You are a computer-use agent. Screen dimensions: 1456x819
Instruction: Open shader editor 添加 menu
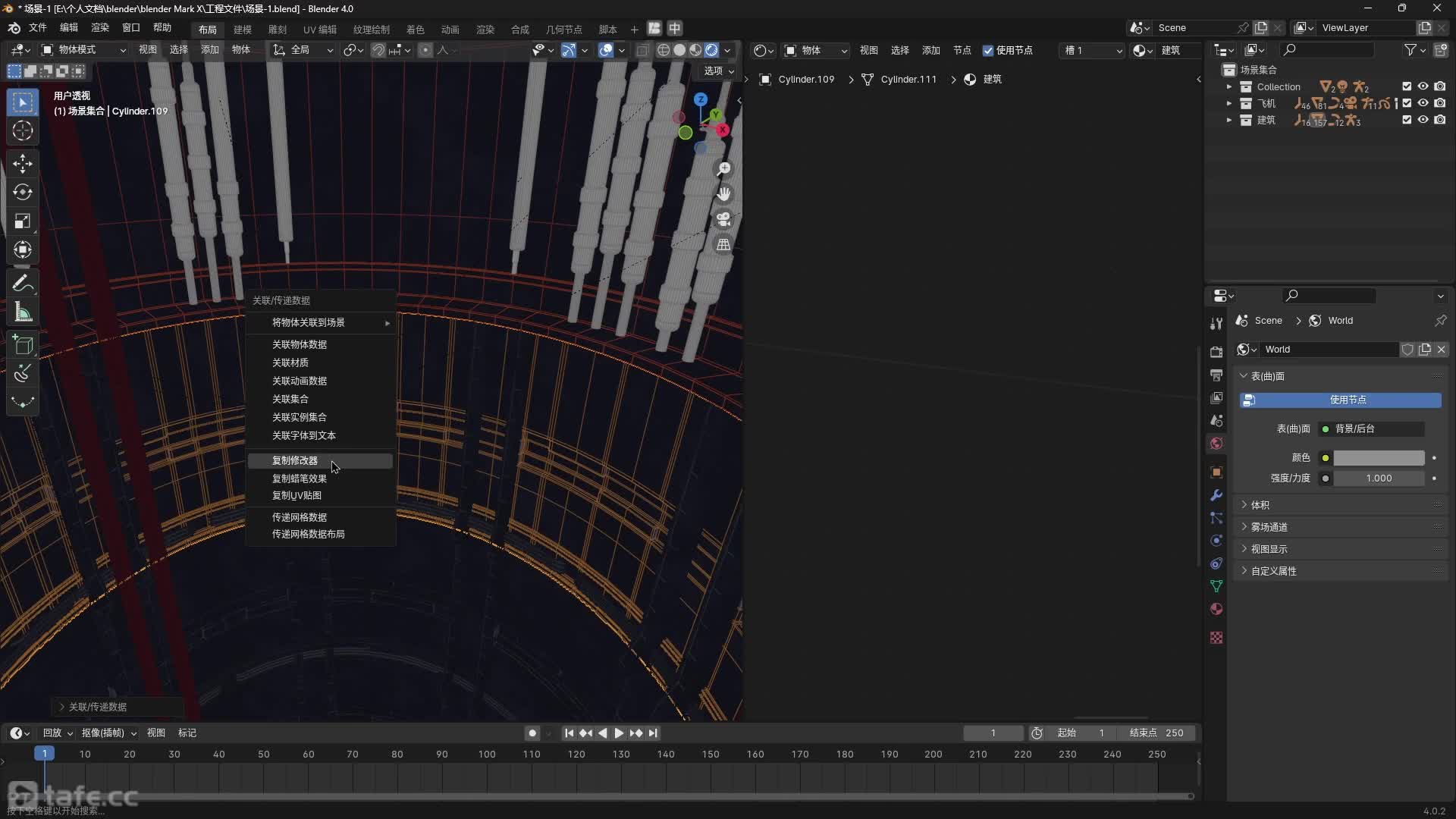coord(930,51)
